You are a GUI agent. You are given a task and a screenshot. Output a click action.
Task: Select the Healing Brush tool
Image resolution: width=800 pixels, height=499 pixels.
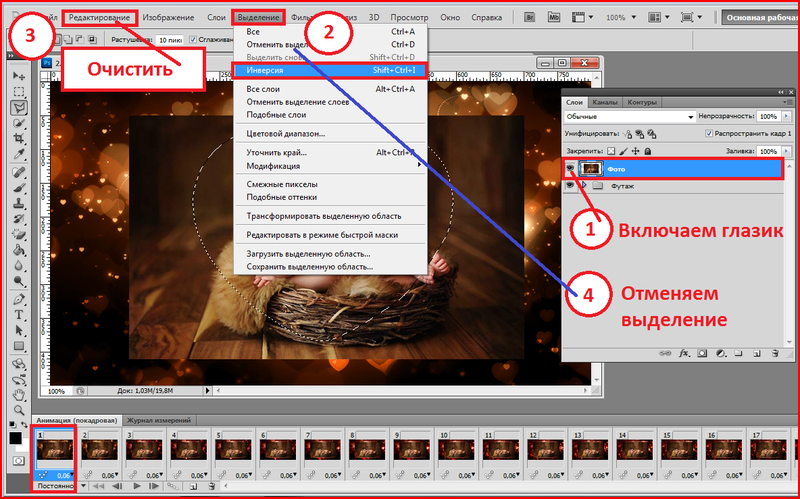pyautogui.click(x=19, y=172)
